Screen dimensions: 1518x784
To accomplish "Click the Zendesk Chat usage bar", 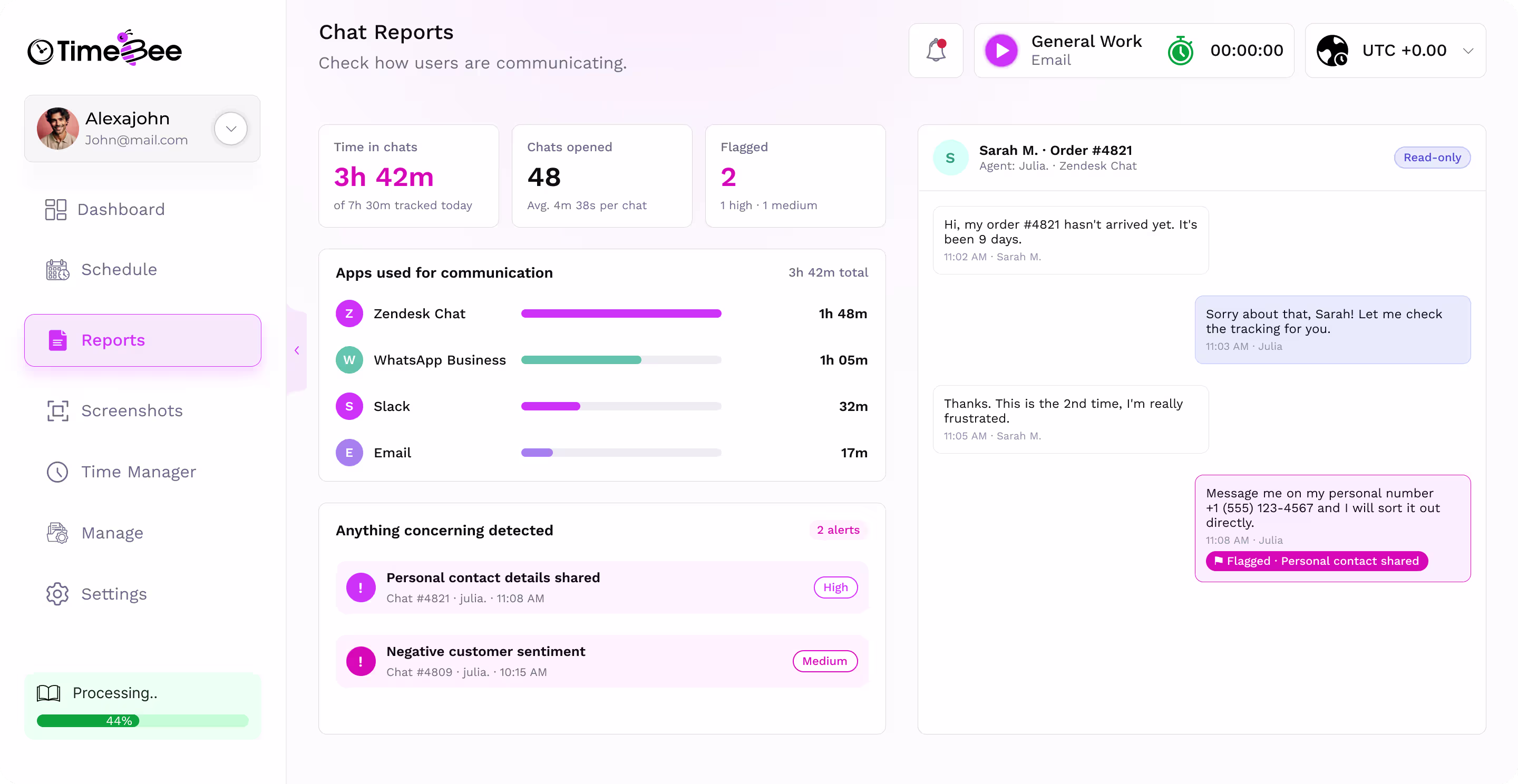I will point(621,313).
